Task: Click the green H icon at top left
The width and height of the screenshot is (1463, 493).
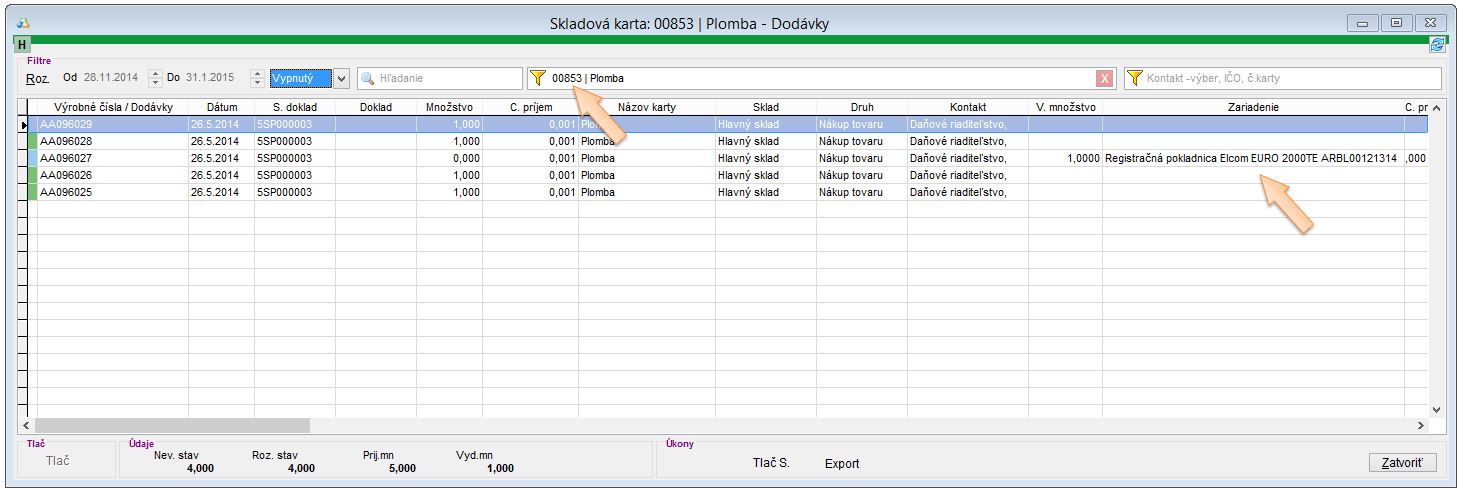Action: 22,45
